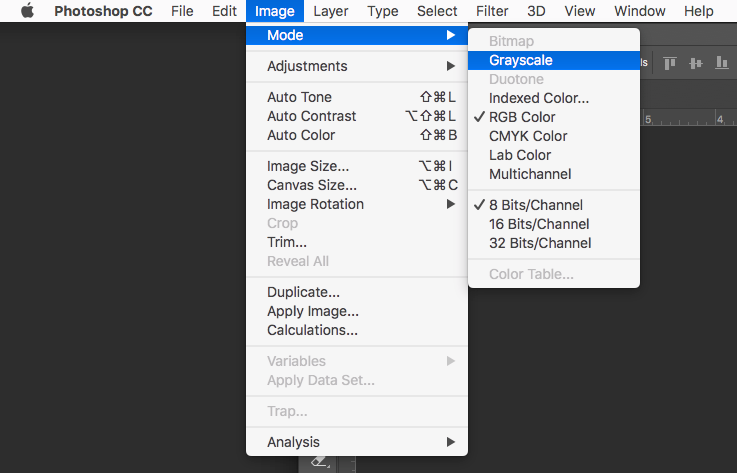Open the Canvas Size dialog
This screenshot has width=737, height=473.
pos(357,185)
